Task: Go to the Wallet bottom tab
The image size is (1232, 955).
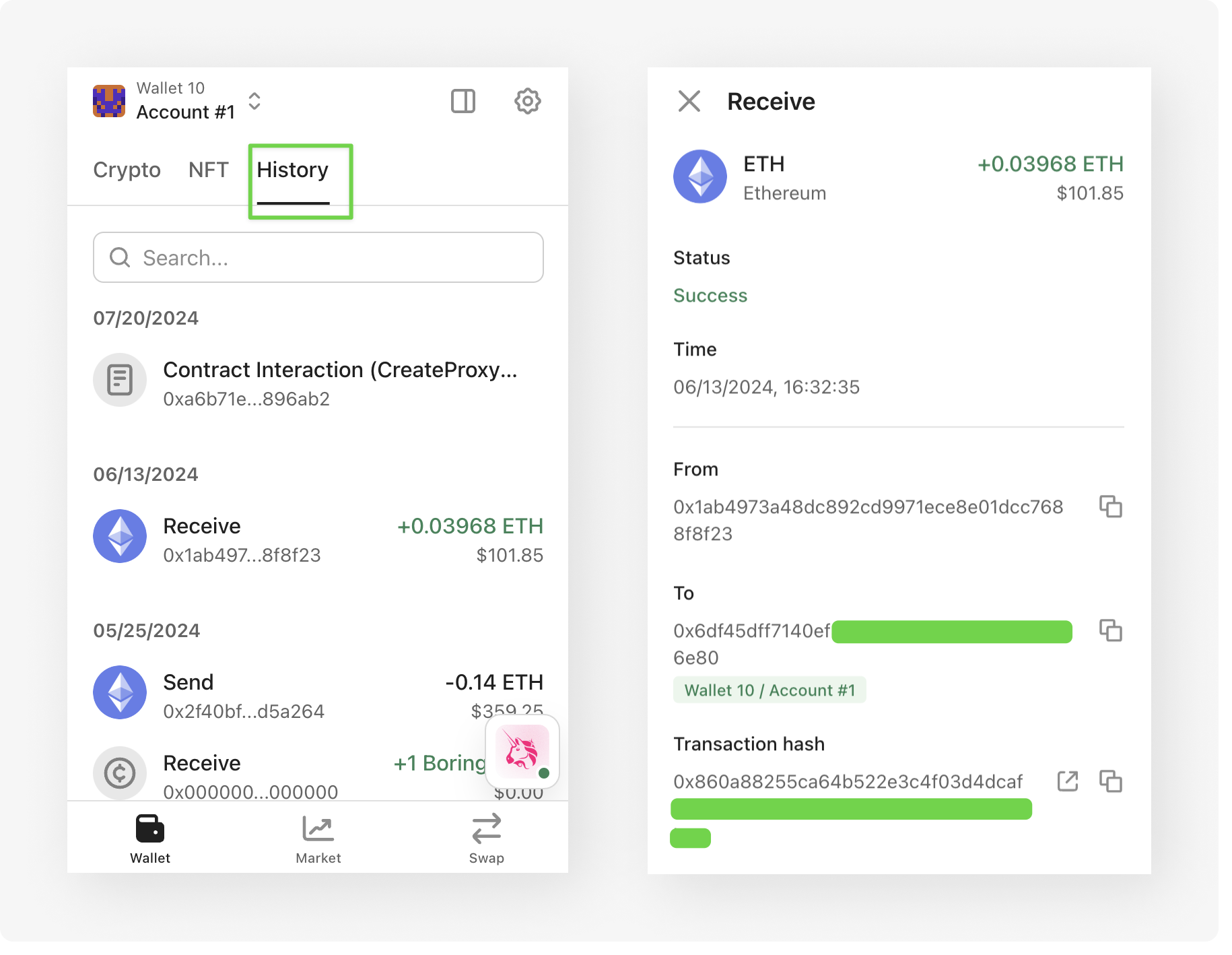Action: [x=150, y=838]
